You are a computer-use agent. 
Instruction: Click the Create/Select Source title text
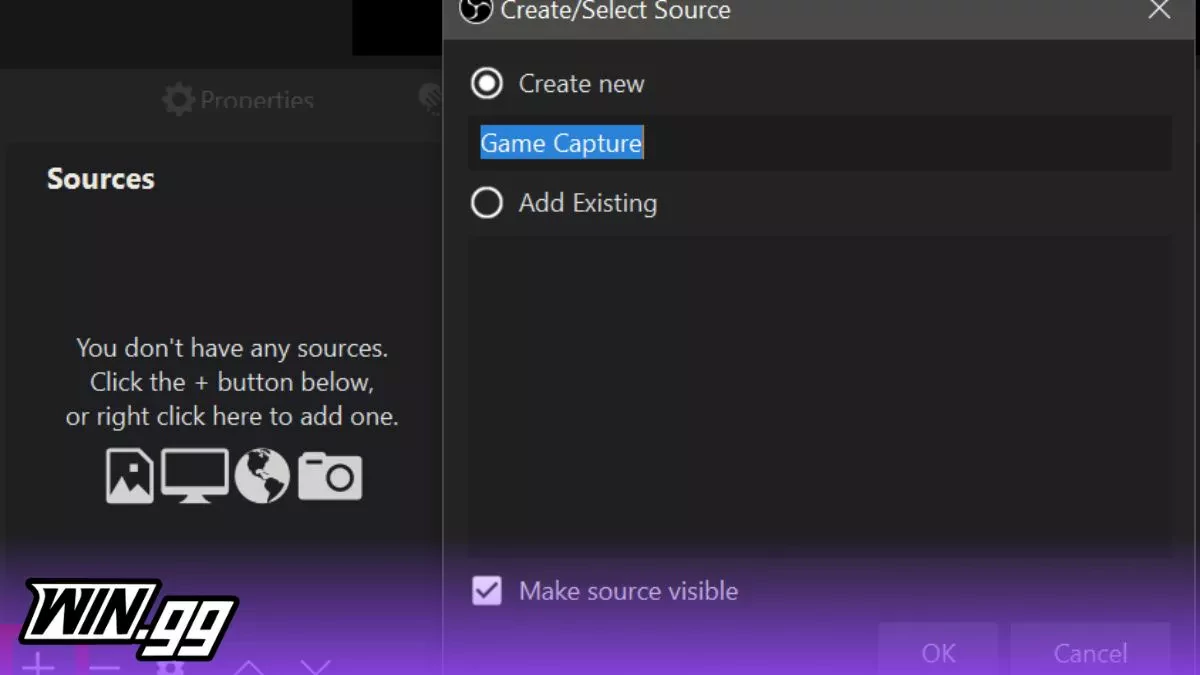click(x=615, y=11)
